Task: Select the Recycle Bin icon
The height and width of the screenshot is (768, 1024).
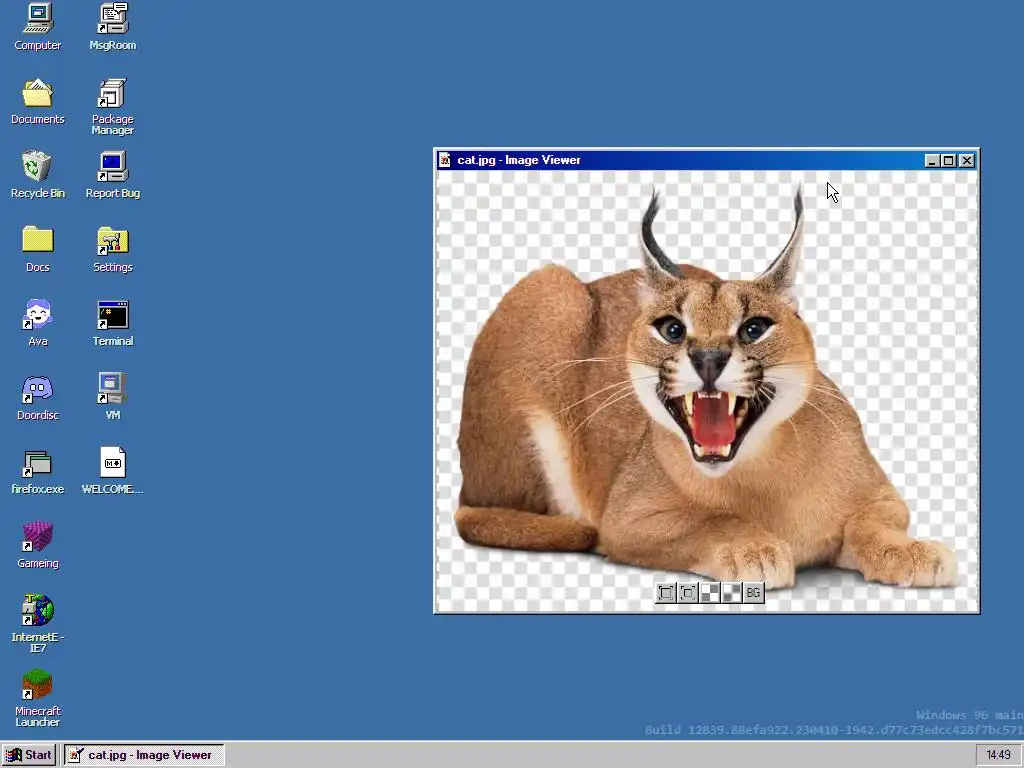Action: point(38,175)
